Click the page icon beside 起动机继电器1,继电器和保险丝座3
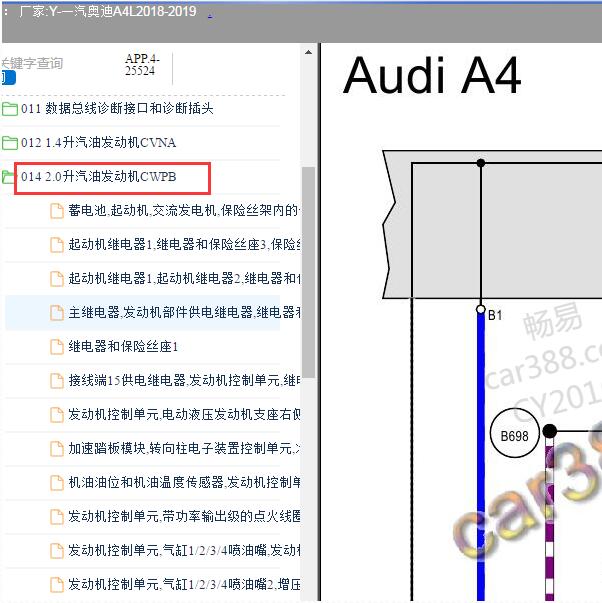The height and width of the screenshot is (603, 602). click(x=57, y=245)
